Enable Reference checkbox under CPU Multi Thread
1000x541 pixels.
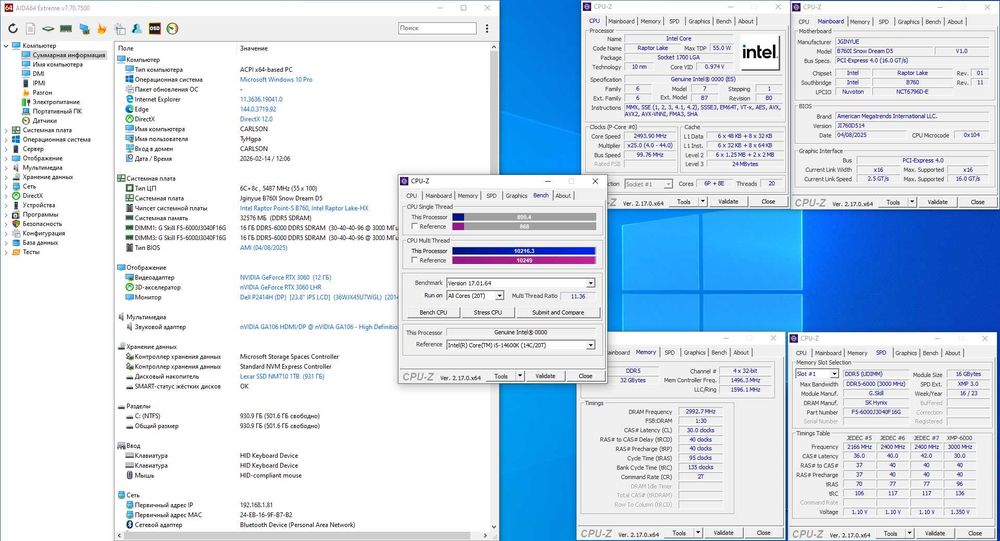(x=415, y=260)
